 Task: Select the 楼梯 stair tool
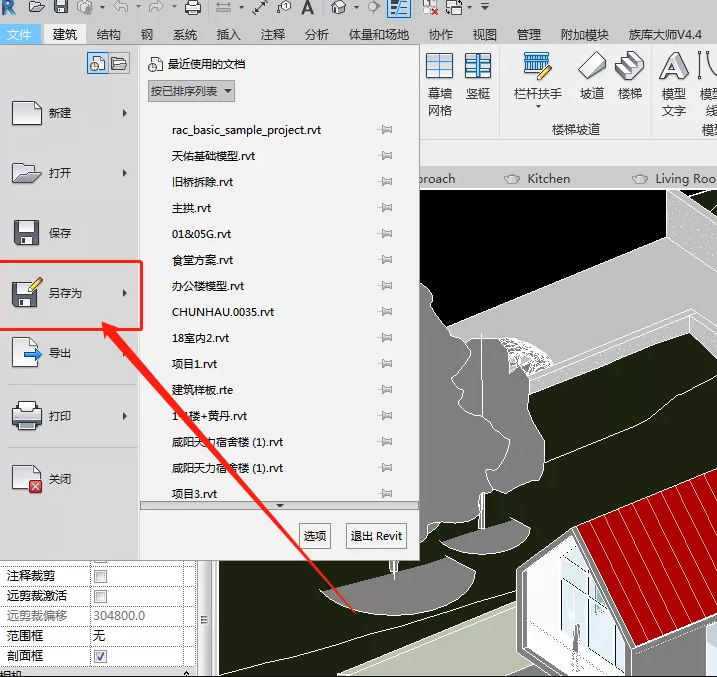[630, 76]
